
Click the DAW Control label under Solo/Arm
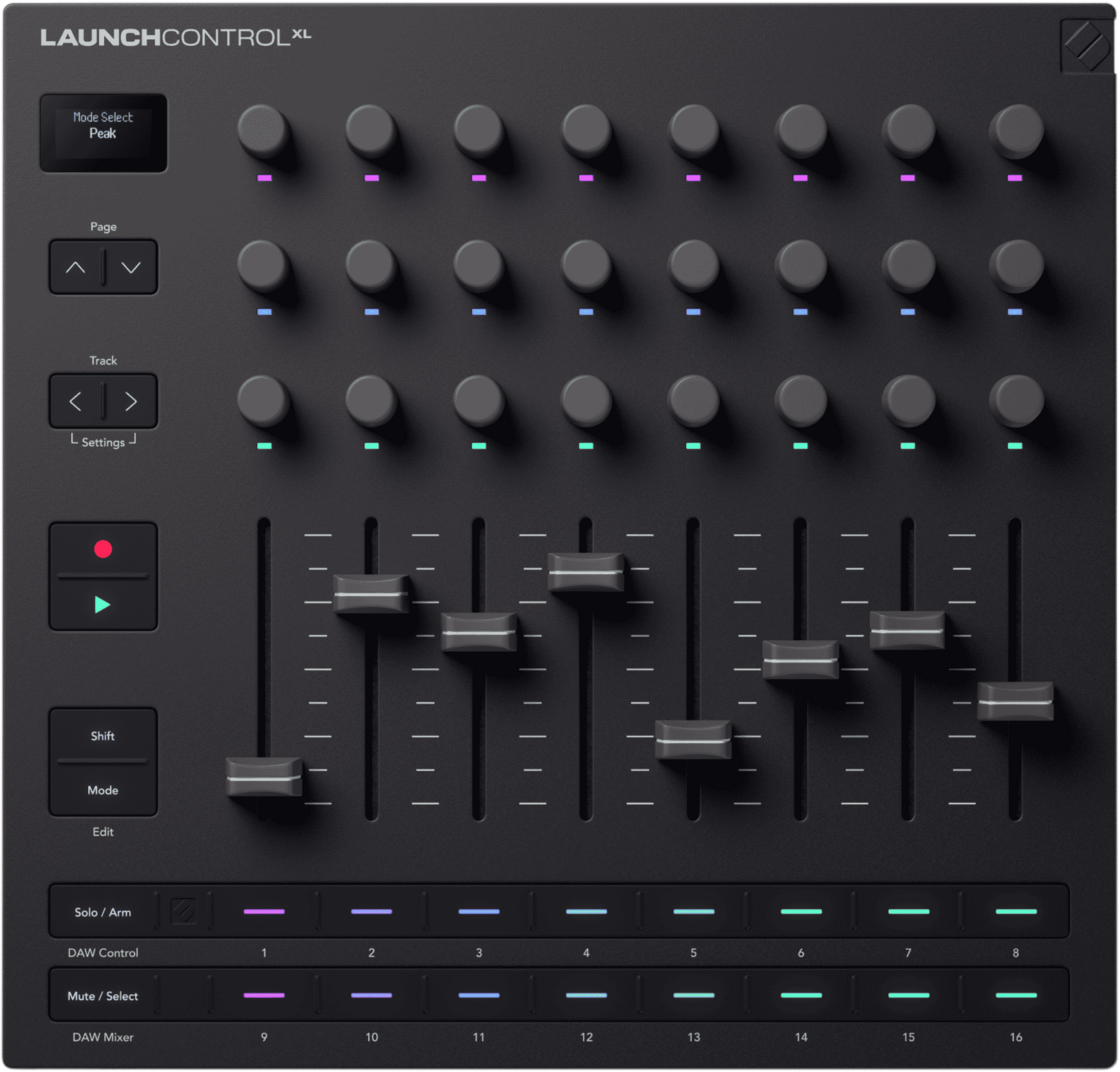(x=103, y=952)
